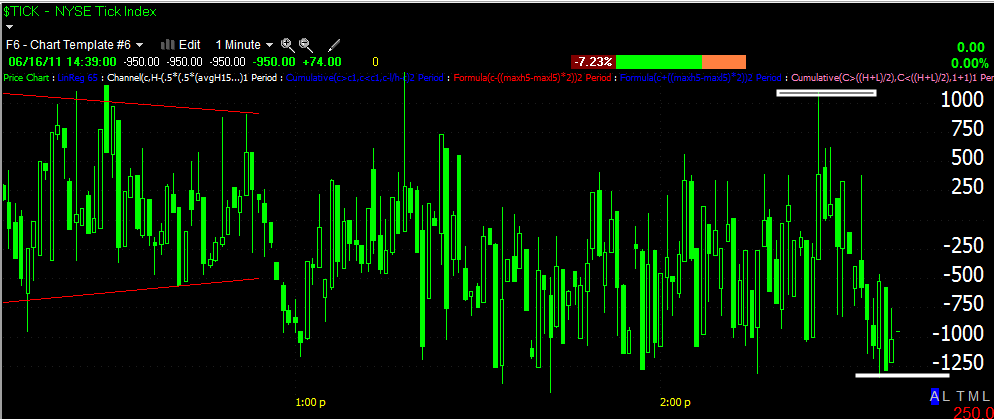Screen dimensions: 994x419
Task: Click the bar-chart icon beside Edit
Action: [168, 44]
